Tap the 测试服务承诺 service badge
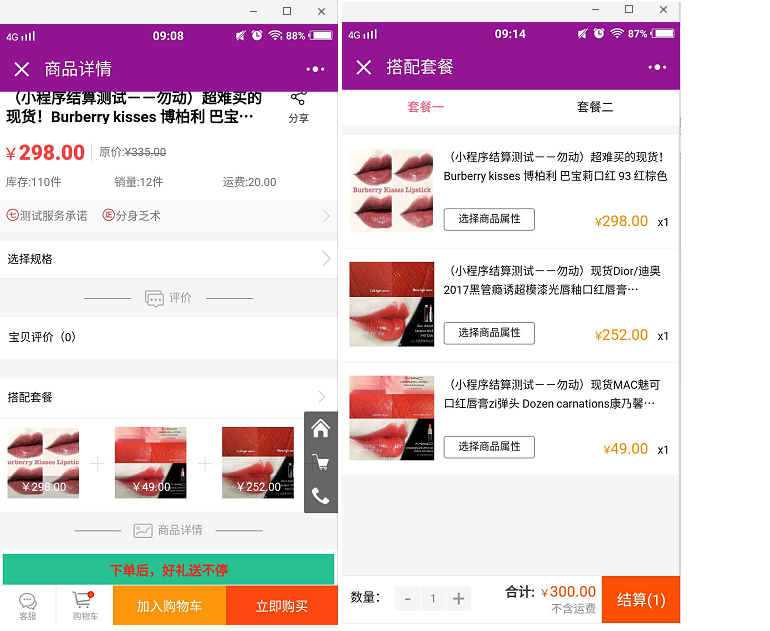Screen dimensions: 770x631 (x=47, y=216)
